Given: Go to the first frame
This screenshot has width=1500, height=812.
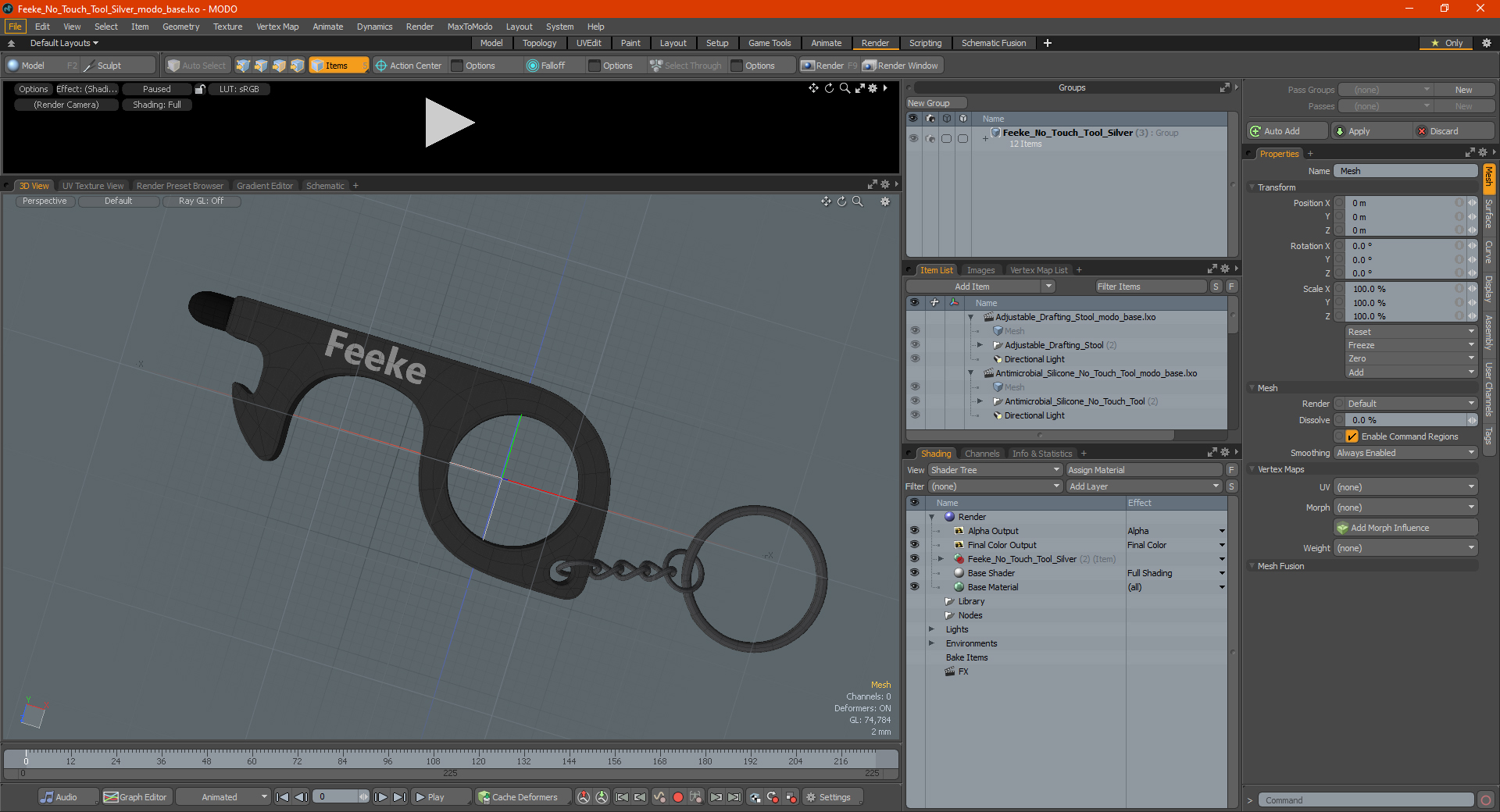Looking at the screenshot, I should coord(283,797).
